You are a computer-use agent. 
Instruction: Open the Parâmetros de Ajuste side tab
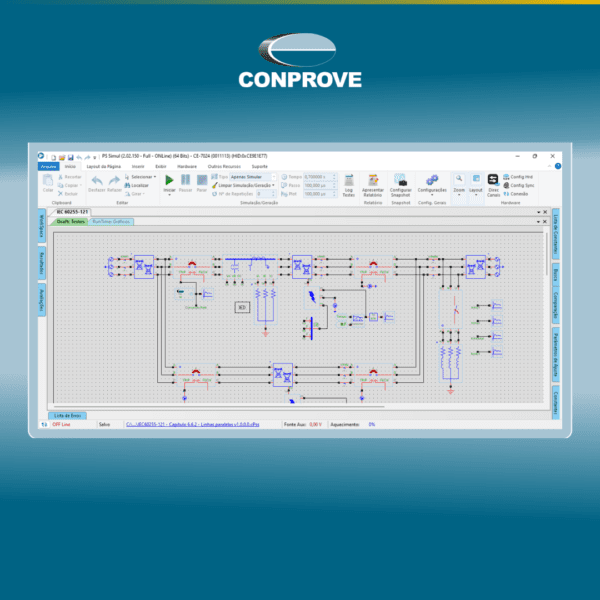[556, 354]
